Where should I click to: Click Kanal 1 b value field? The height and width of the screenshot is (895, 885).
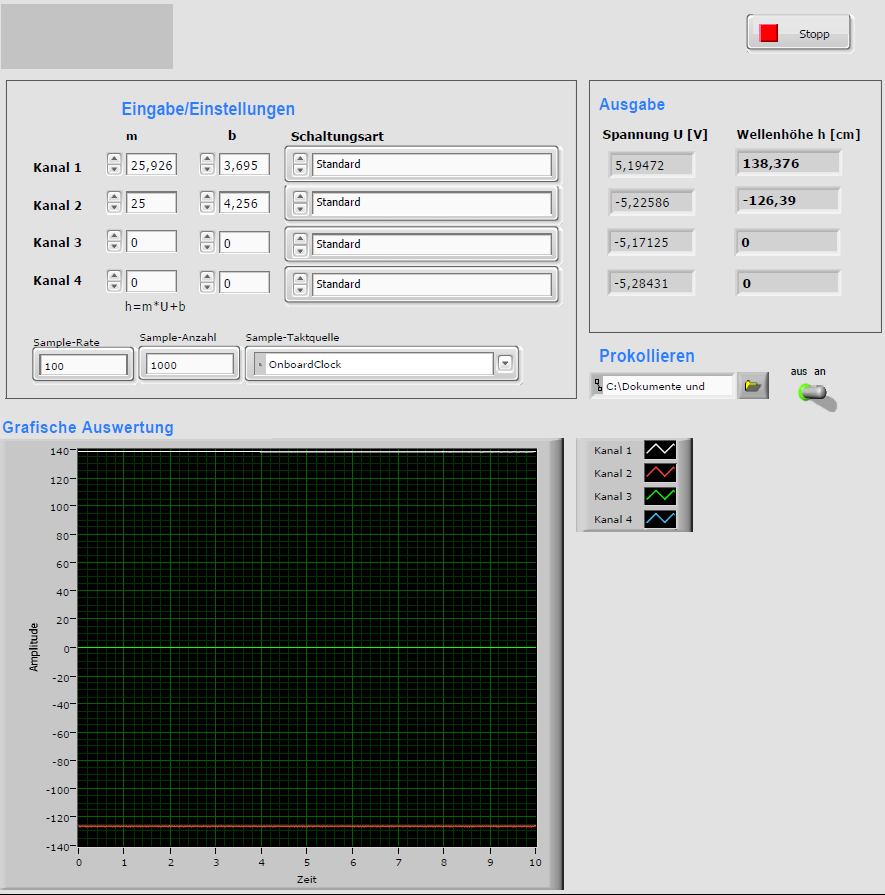point(244,164)
